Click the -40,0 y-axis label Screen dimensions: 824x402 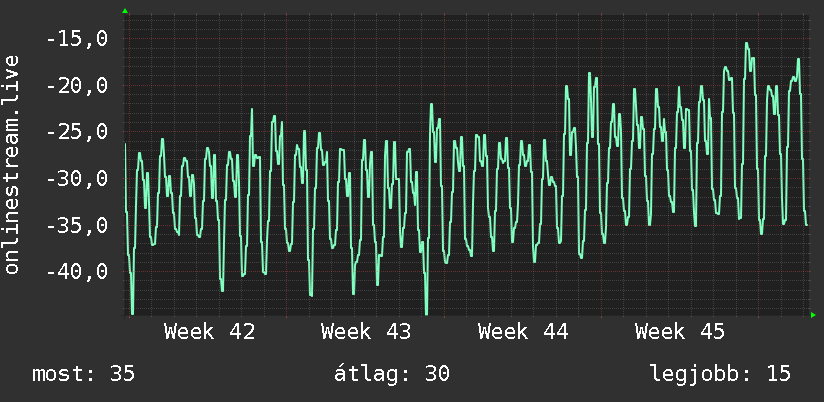pos(77,272)
